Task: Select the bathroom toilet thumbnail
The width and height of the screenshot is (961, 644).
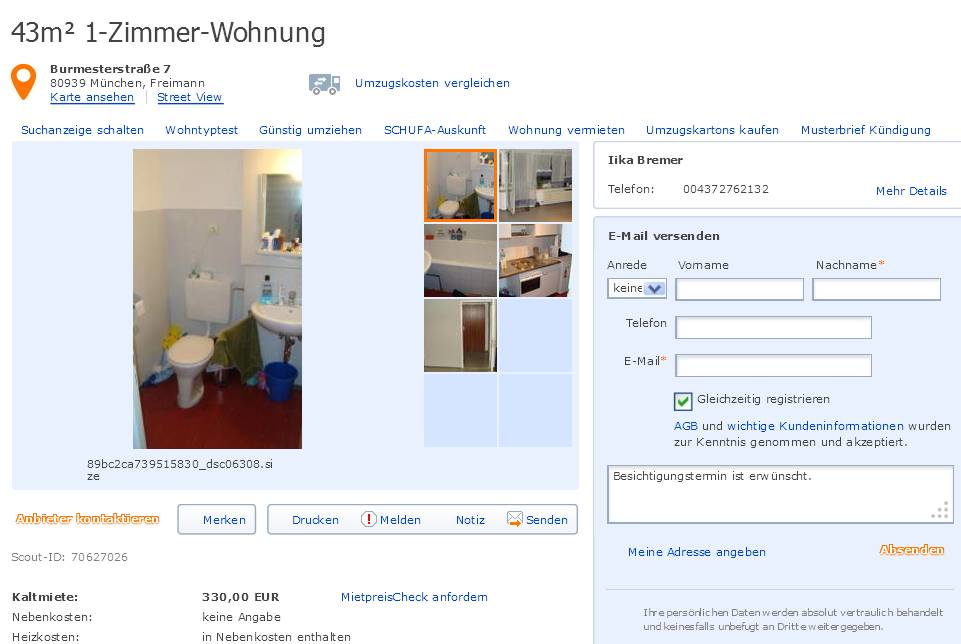Action: point(460,185)
